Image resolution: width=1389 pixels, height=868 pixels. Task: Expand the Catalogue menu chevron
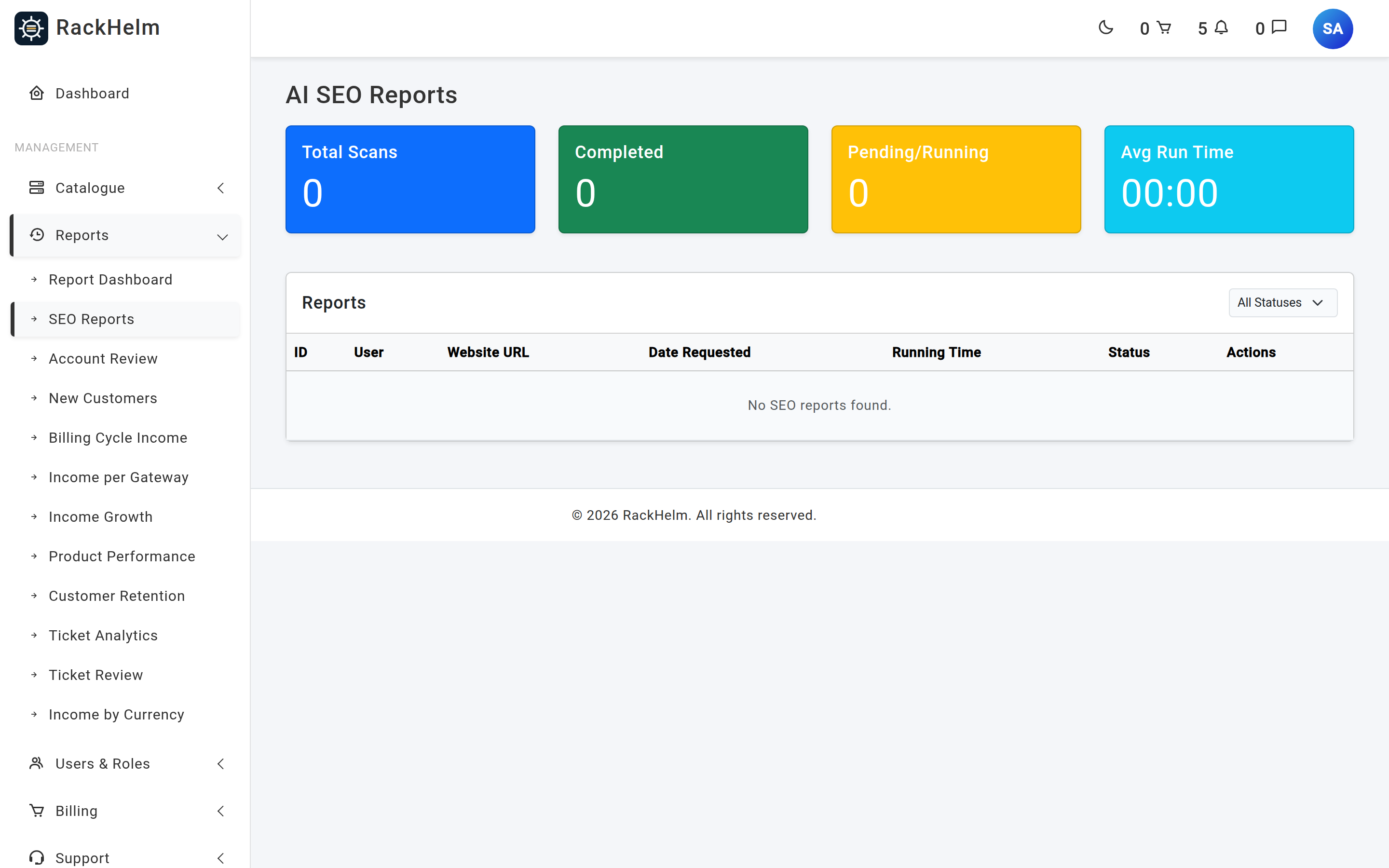221,188
